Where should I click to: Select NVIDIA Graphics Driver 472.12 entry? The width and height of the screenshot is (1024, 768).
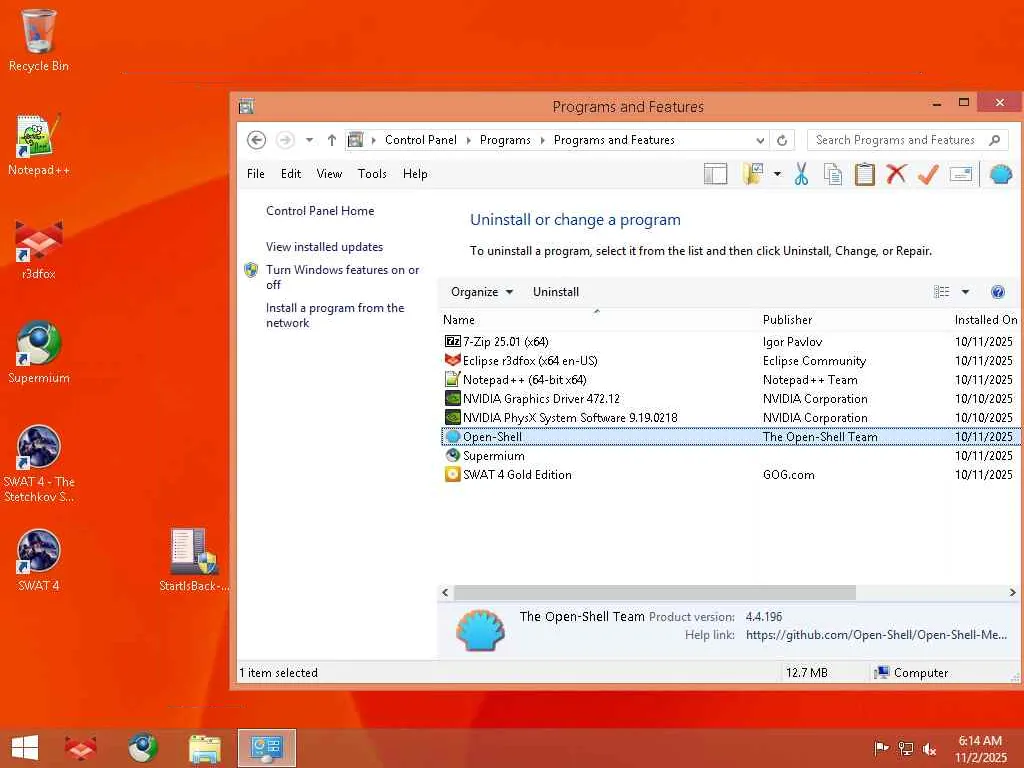[x=731, y=398]
